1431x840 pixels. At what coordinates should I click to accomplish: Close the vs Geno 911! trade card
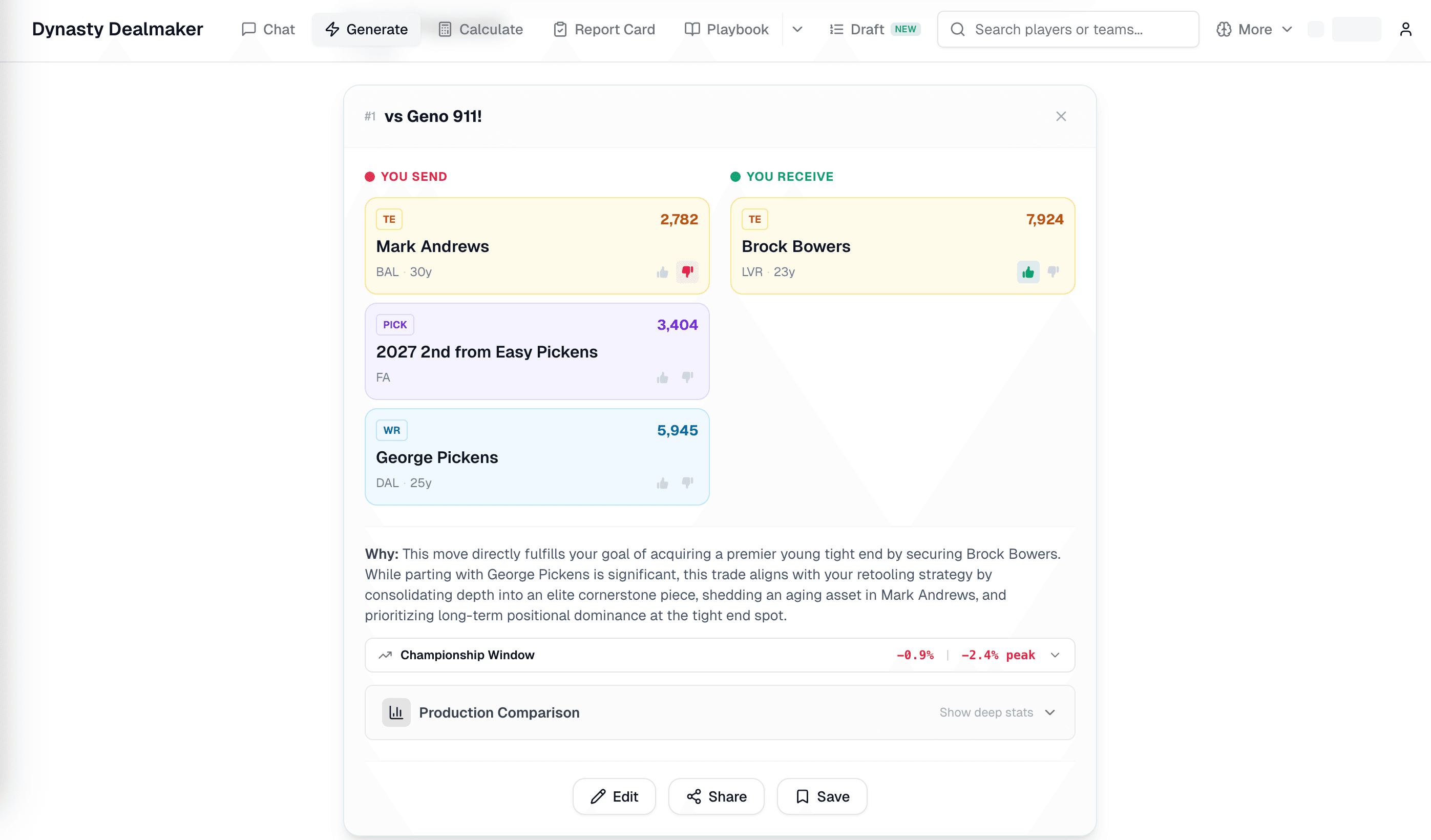(x=1061, y=116)
